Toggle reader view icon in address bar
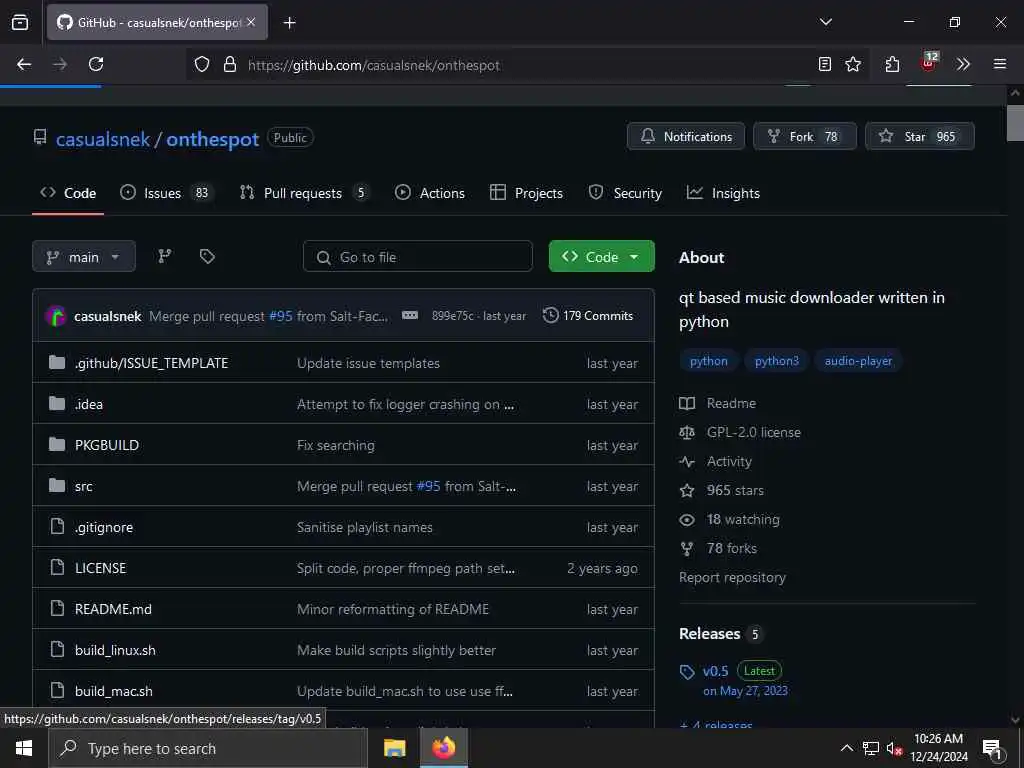The width and height of the screenshot is (1024, 768). [x=825, y=64]
